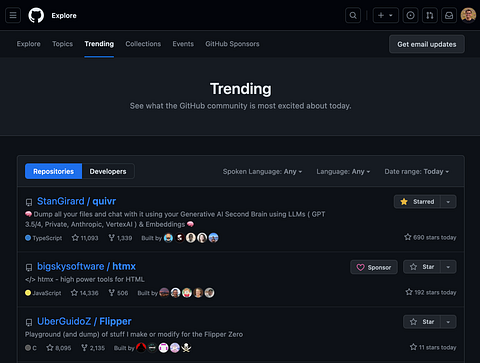Star the UberGuidoZ / Flipper repository
Image resolution: width=480 pixels, height=363 pixels.
tap(422, 322)
